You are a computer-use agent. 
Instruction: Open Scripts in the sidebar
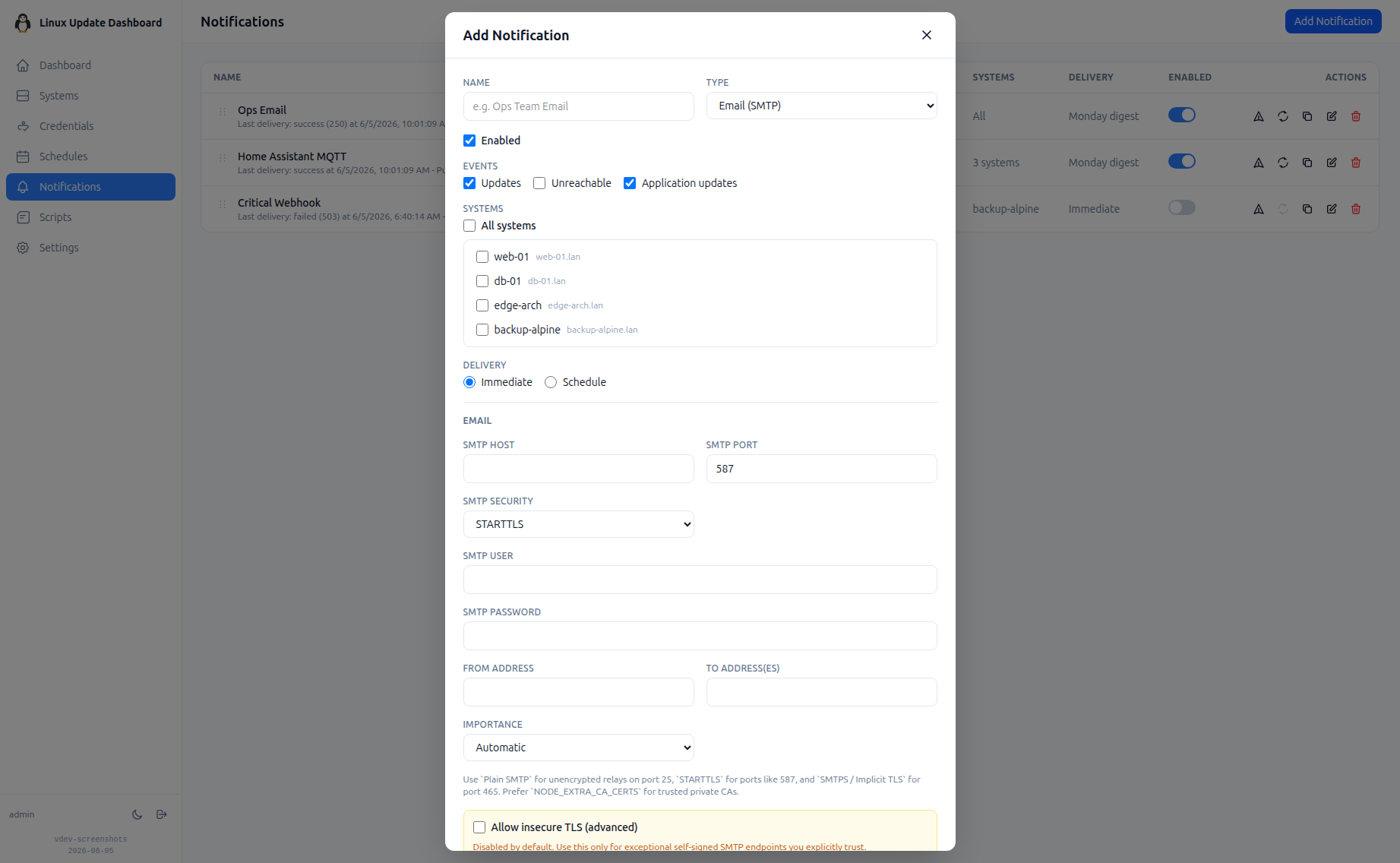click(x=90, y=217)
